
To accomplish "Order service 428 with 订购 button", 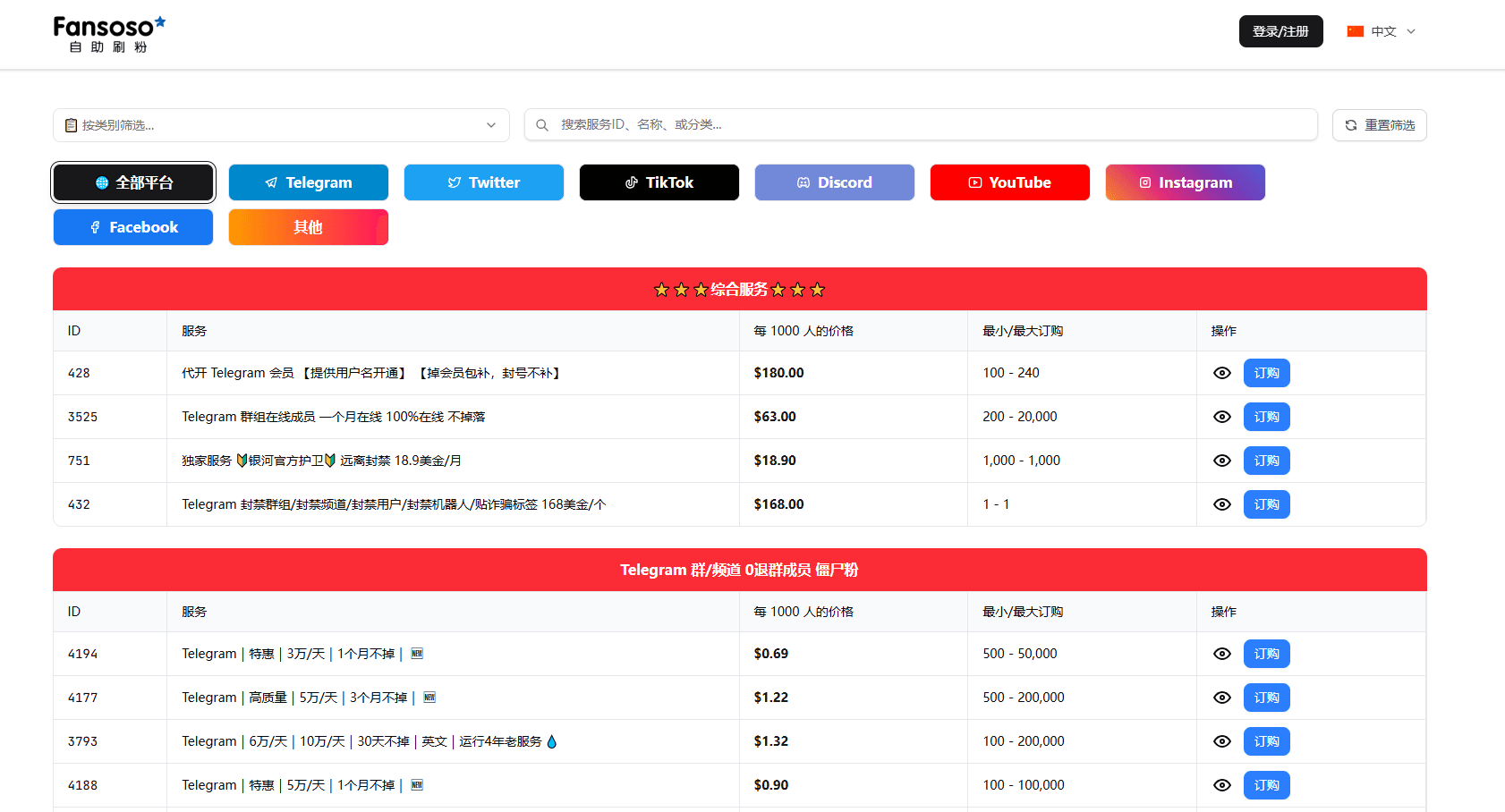I will click(x=1266, y=373).
